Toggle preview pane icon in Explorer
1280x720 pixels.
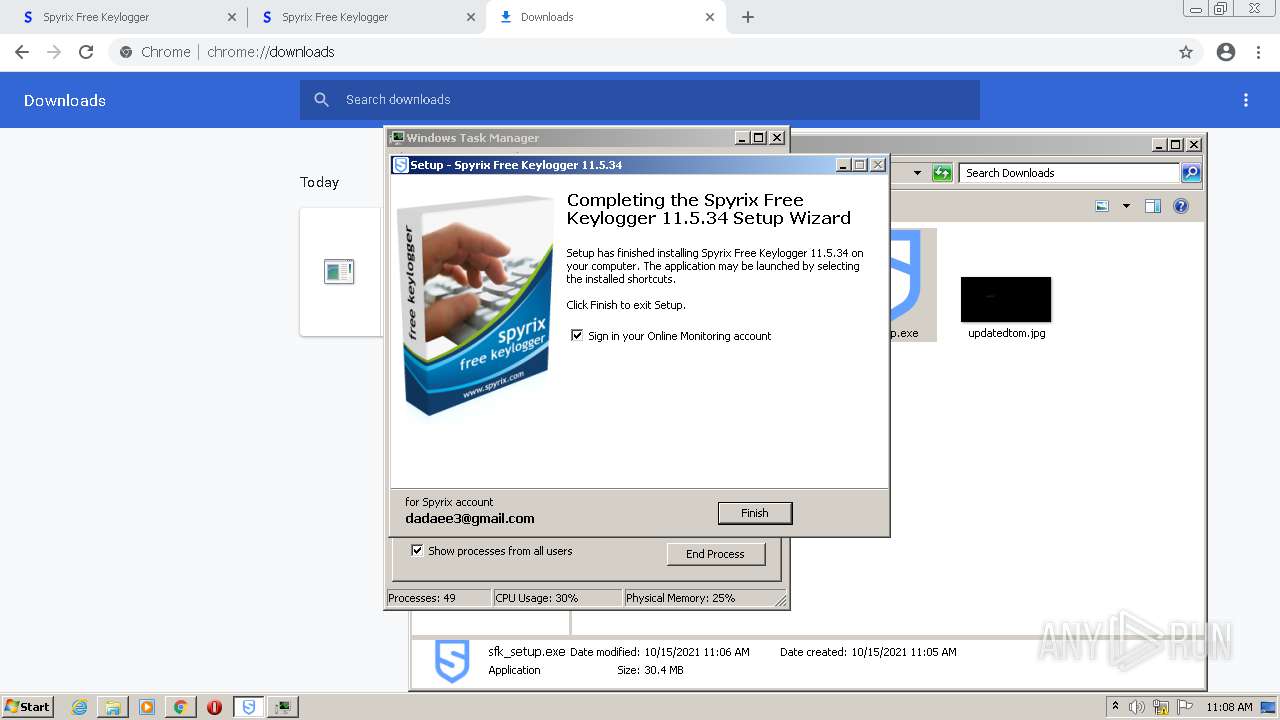click(x=1153, y=206)
